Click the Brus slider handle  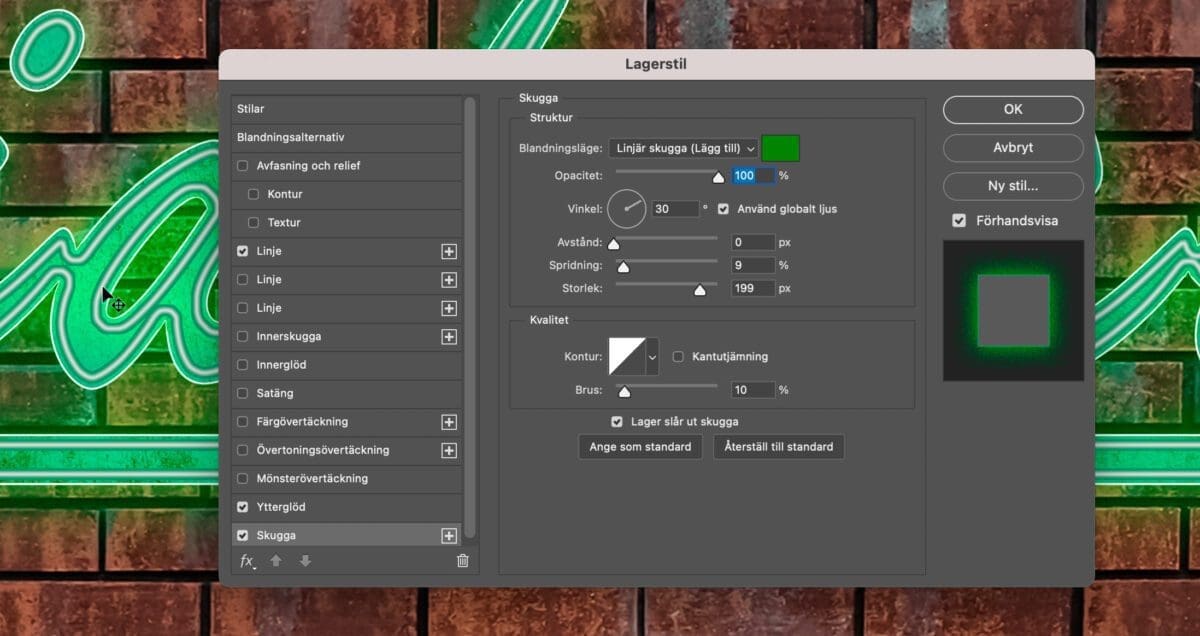[624, 392]
